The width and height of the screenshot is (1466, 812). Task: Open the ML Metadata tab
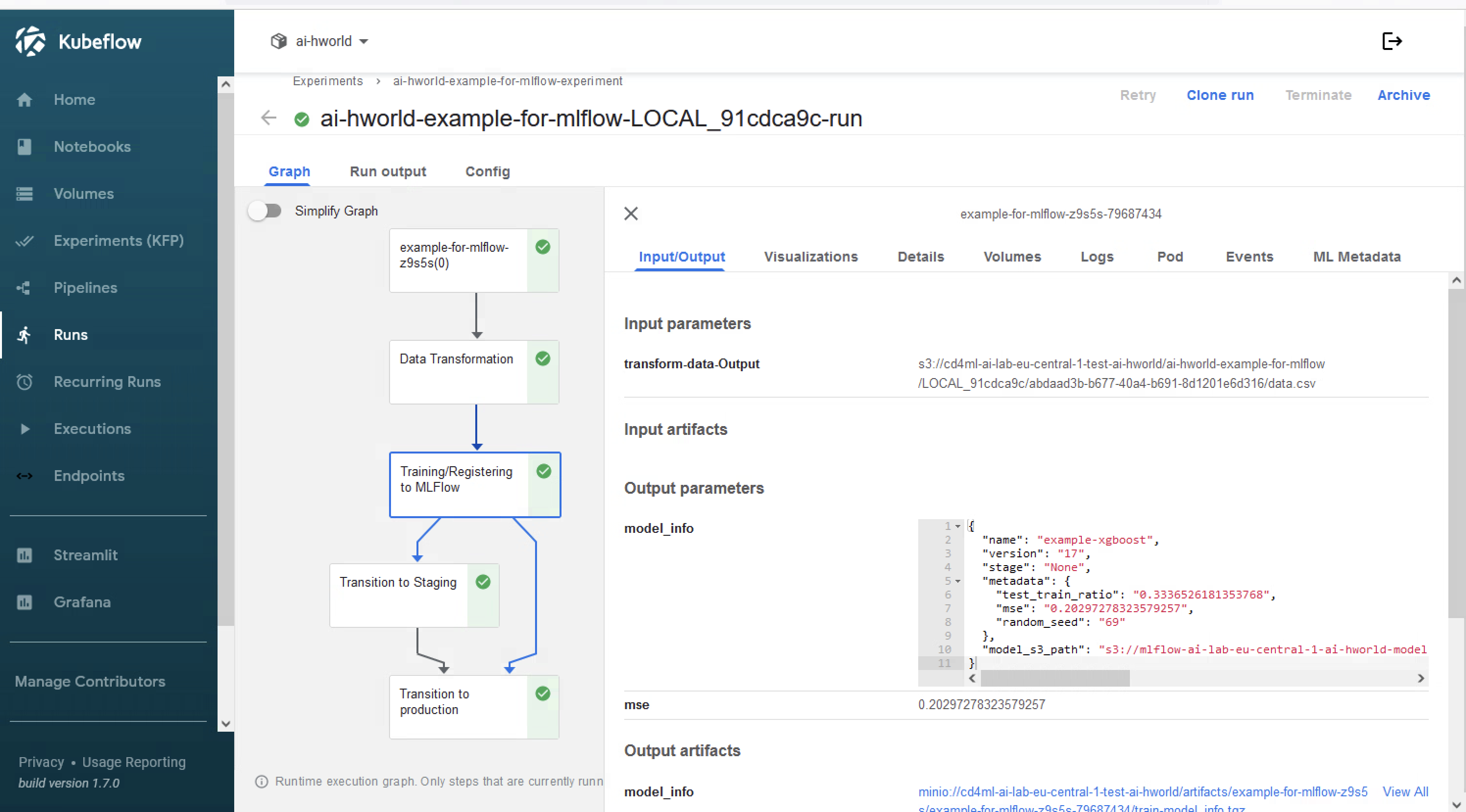[1356, 257]
